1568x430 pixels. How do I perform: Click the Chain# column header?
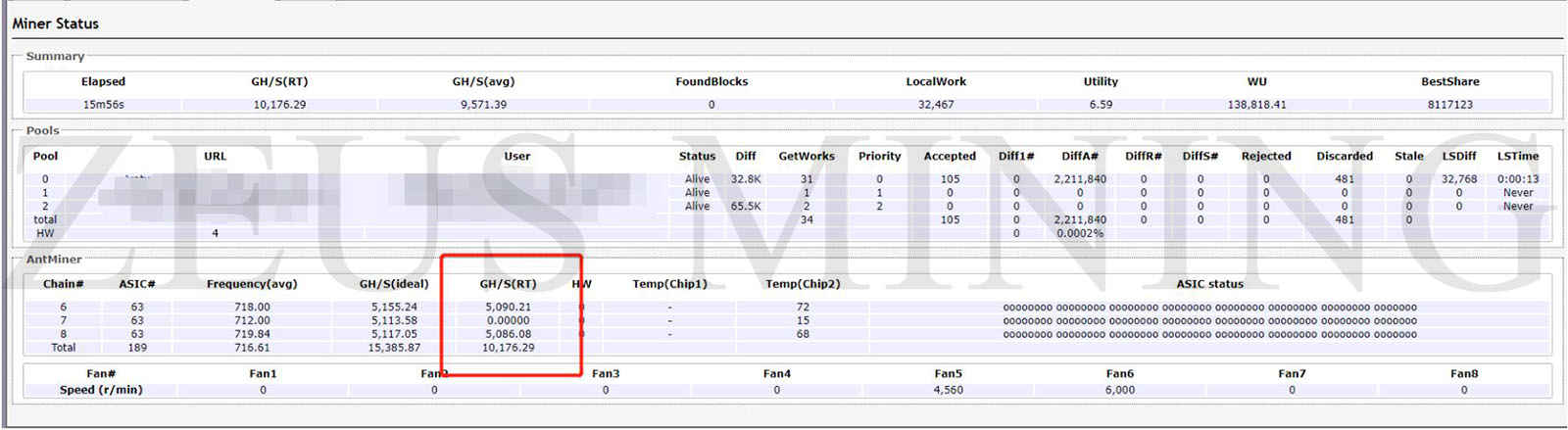[64, 284]
